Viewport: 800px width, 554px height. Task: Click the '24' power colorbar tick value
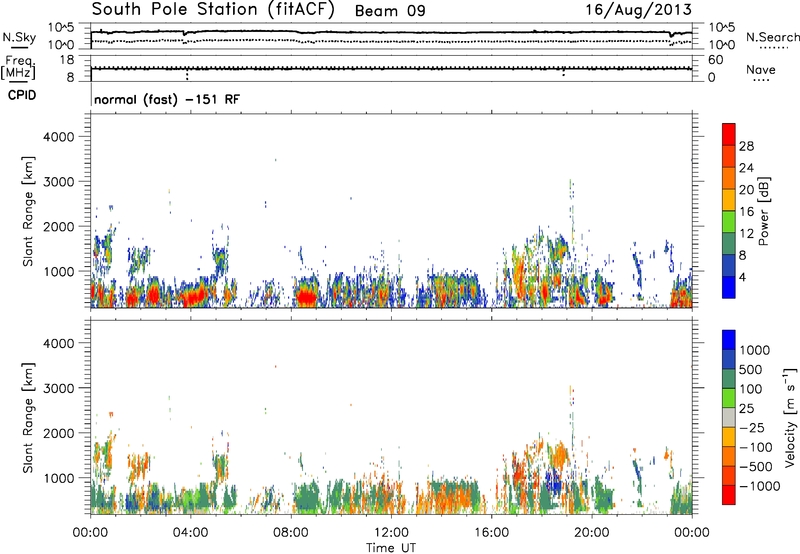[x=746, y=168]
